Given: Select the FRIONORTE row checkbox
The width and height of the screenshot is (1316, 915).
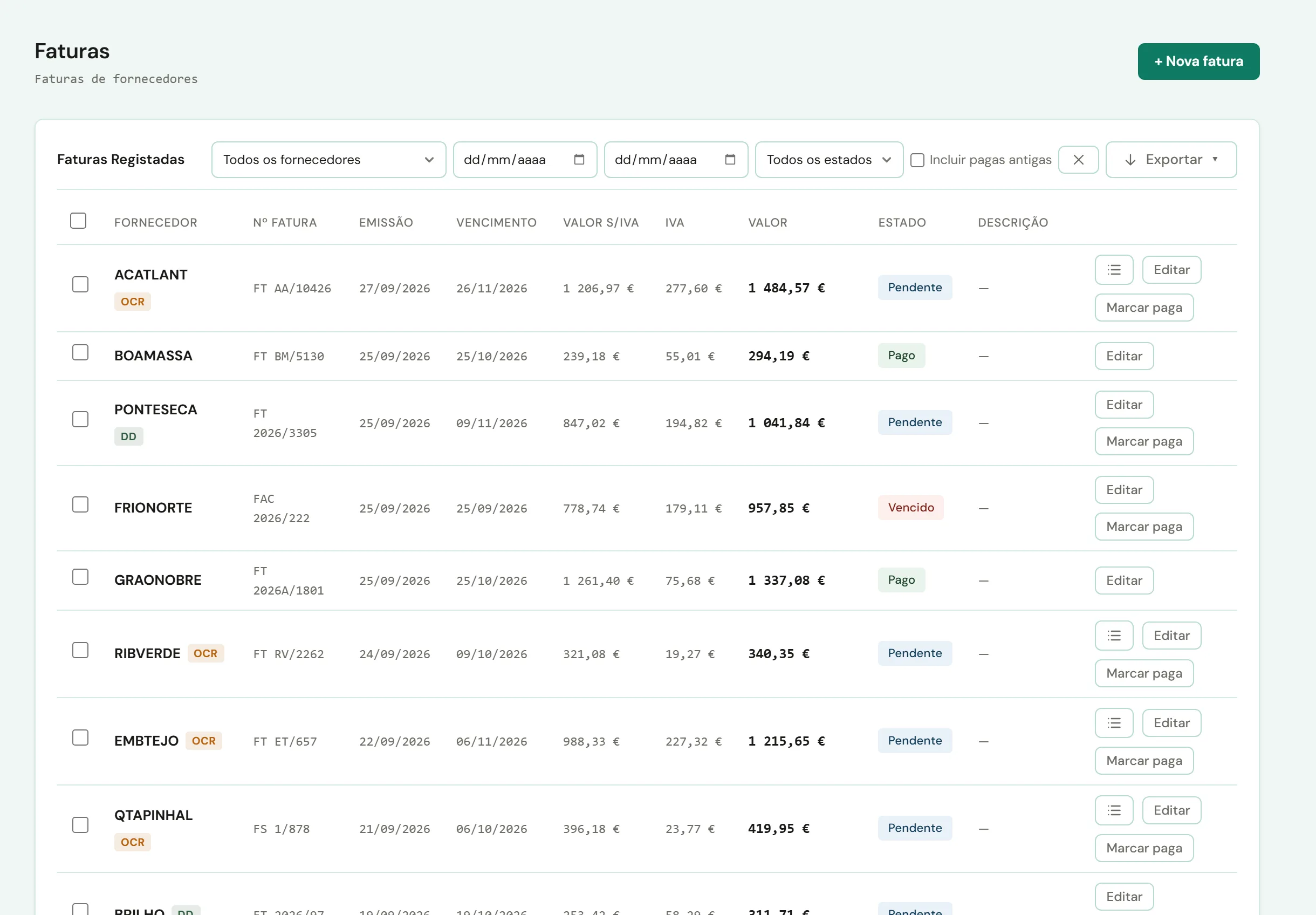Looking at the screenshot, I should pos(80,504).
